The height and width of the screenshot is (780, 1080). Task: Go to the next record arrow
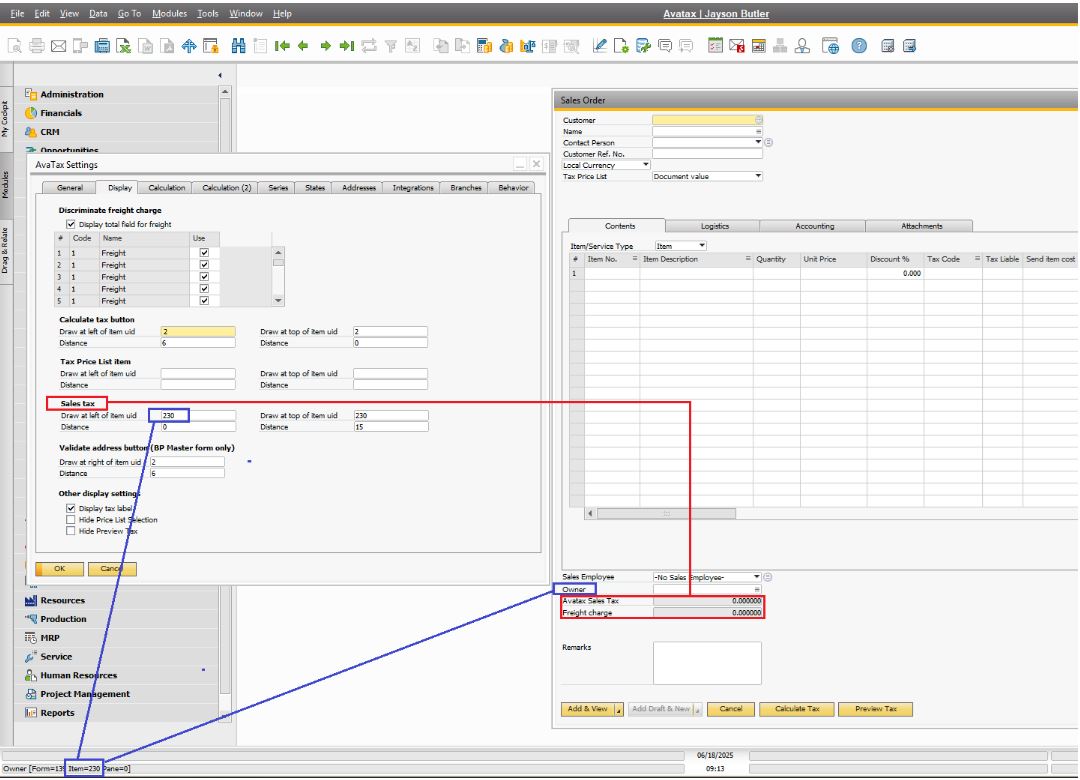(325, 46)
